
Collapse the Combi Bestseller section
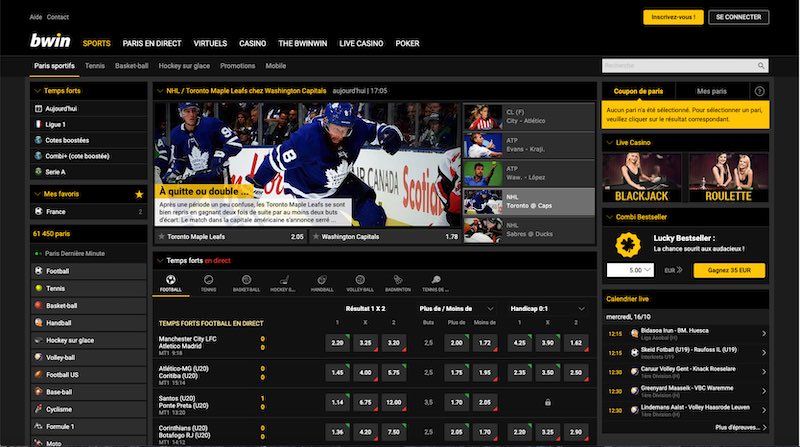609,217
